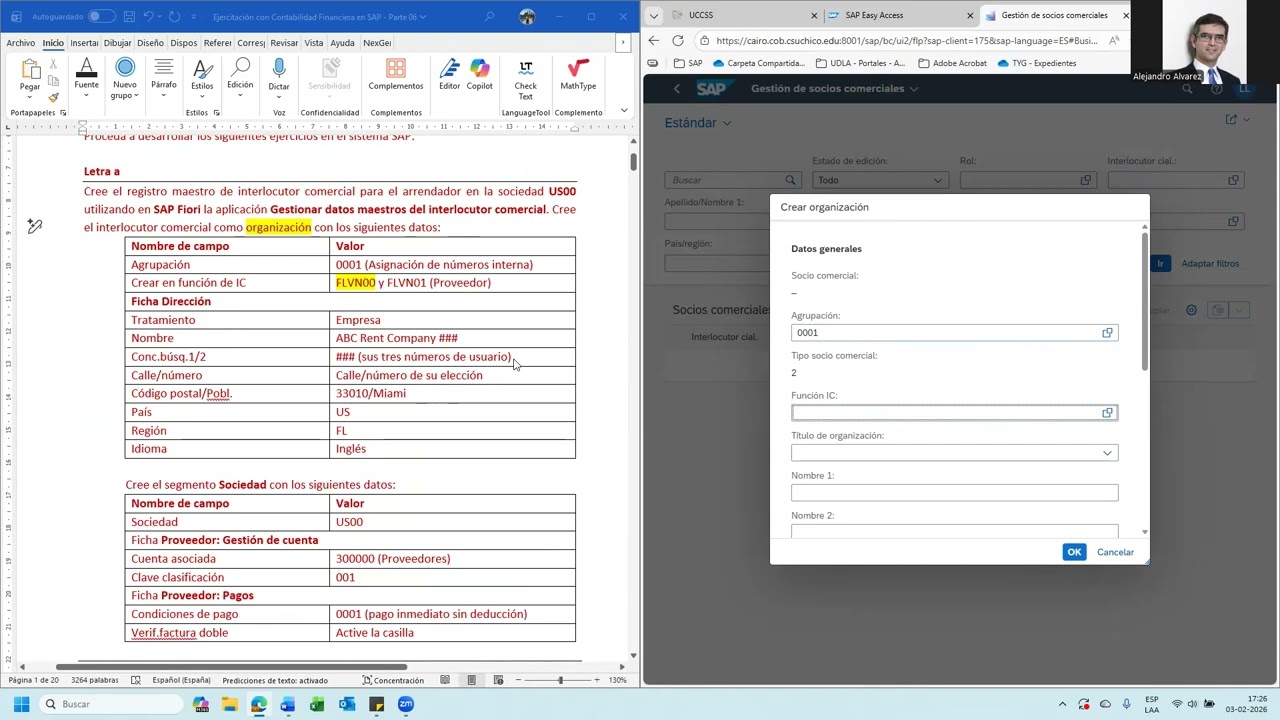This screenshot has width=1280, height=720.
Task: Click Cancelar in the Crear organización dialog
Action: pos(1115,552)
